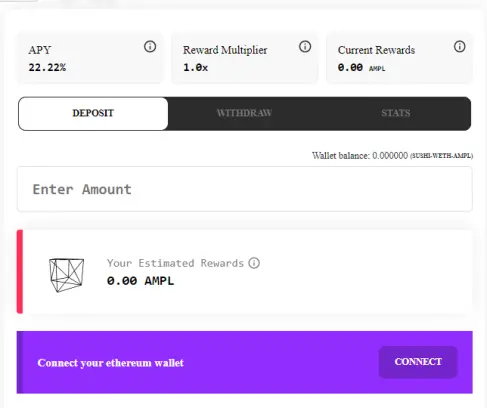487x408 pixels.
Task: Click the Connect your ethereum wallet message
Action: click(111, 363)
